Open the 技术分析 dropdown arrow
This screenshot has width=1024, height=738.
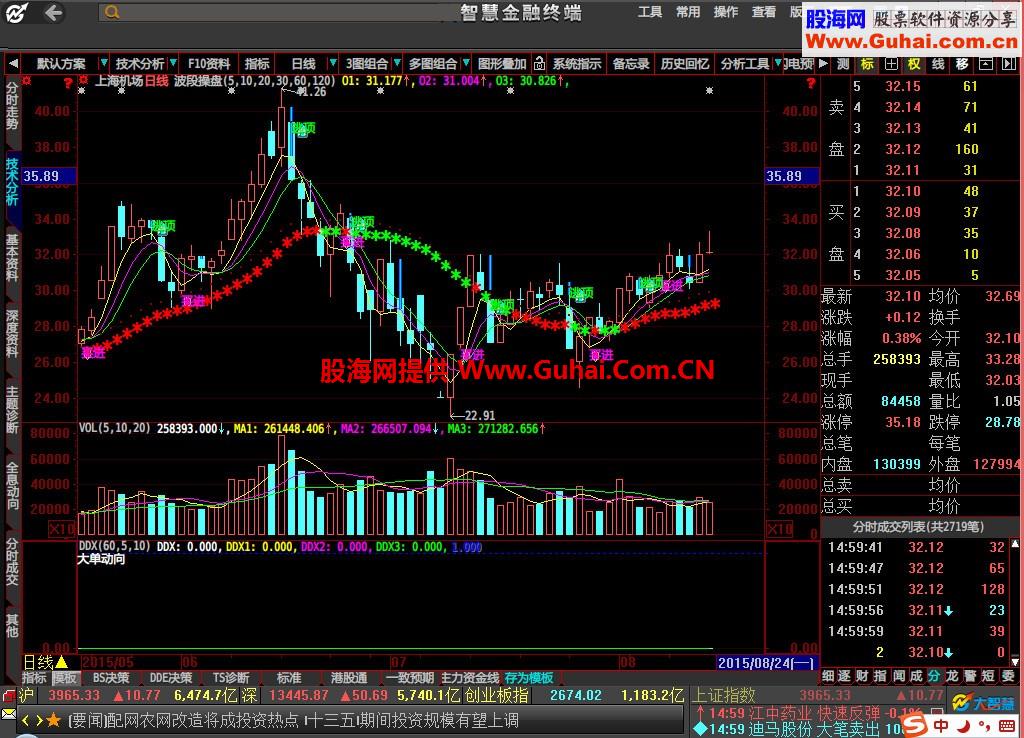click(x=172, y=63)
